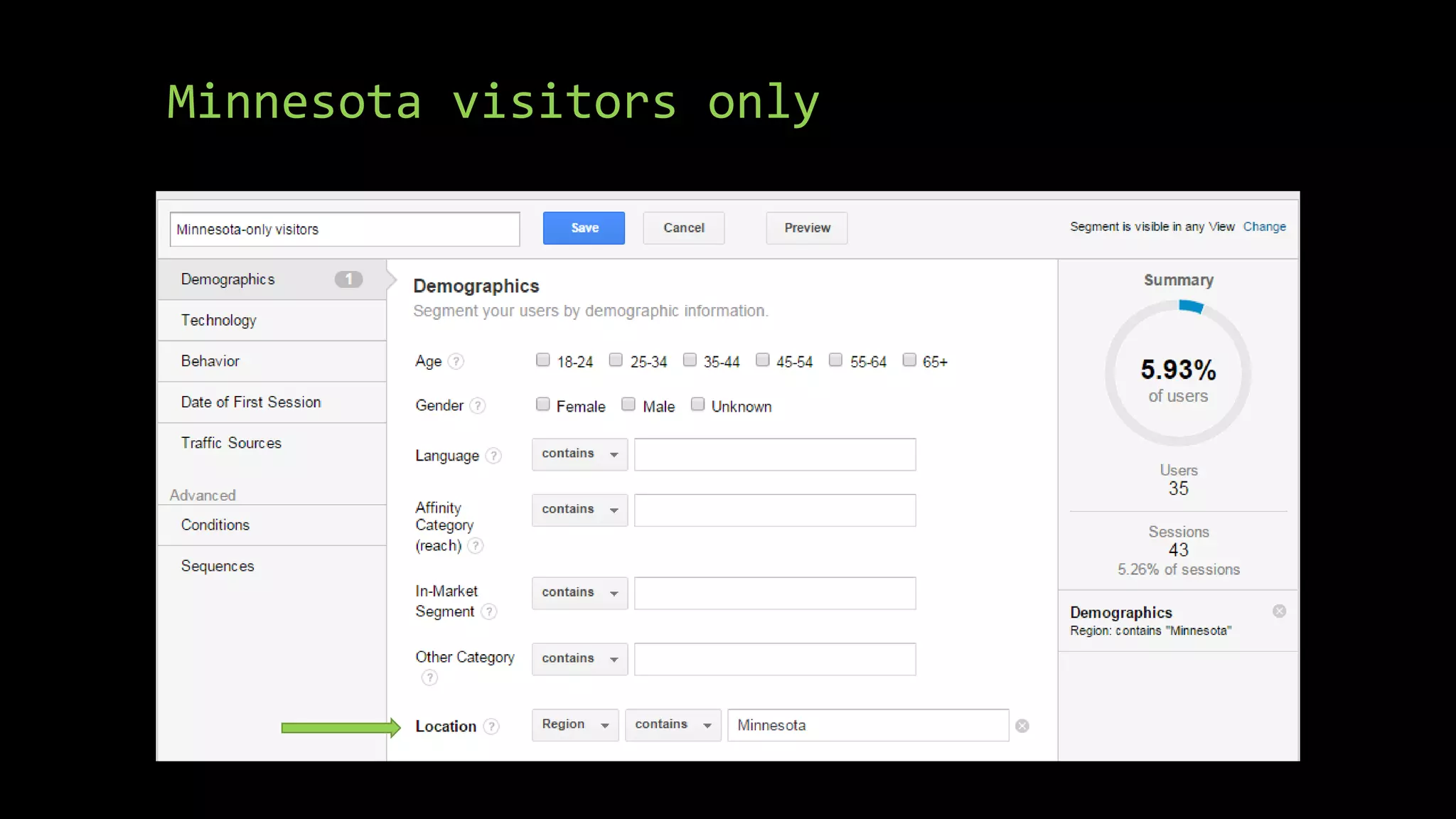Screen dimensions: 1456x819
Task: Click the Other Category value field
Action: point(775,659)
